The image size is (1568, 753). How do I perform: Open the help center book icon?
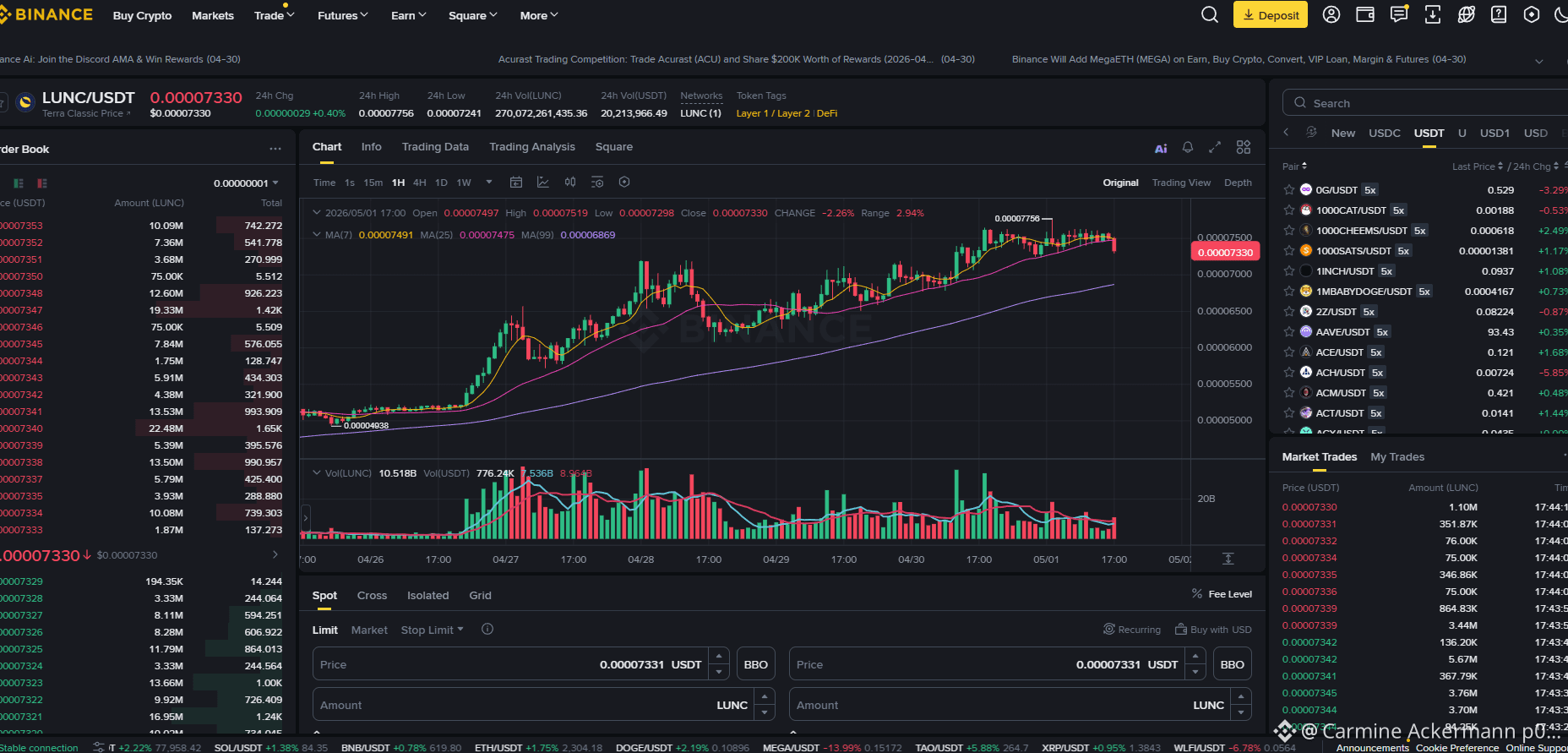pyautogui.click(x=1499, y=14)
